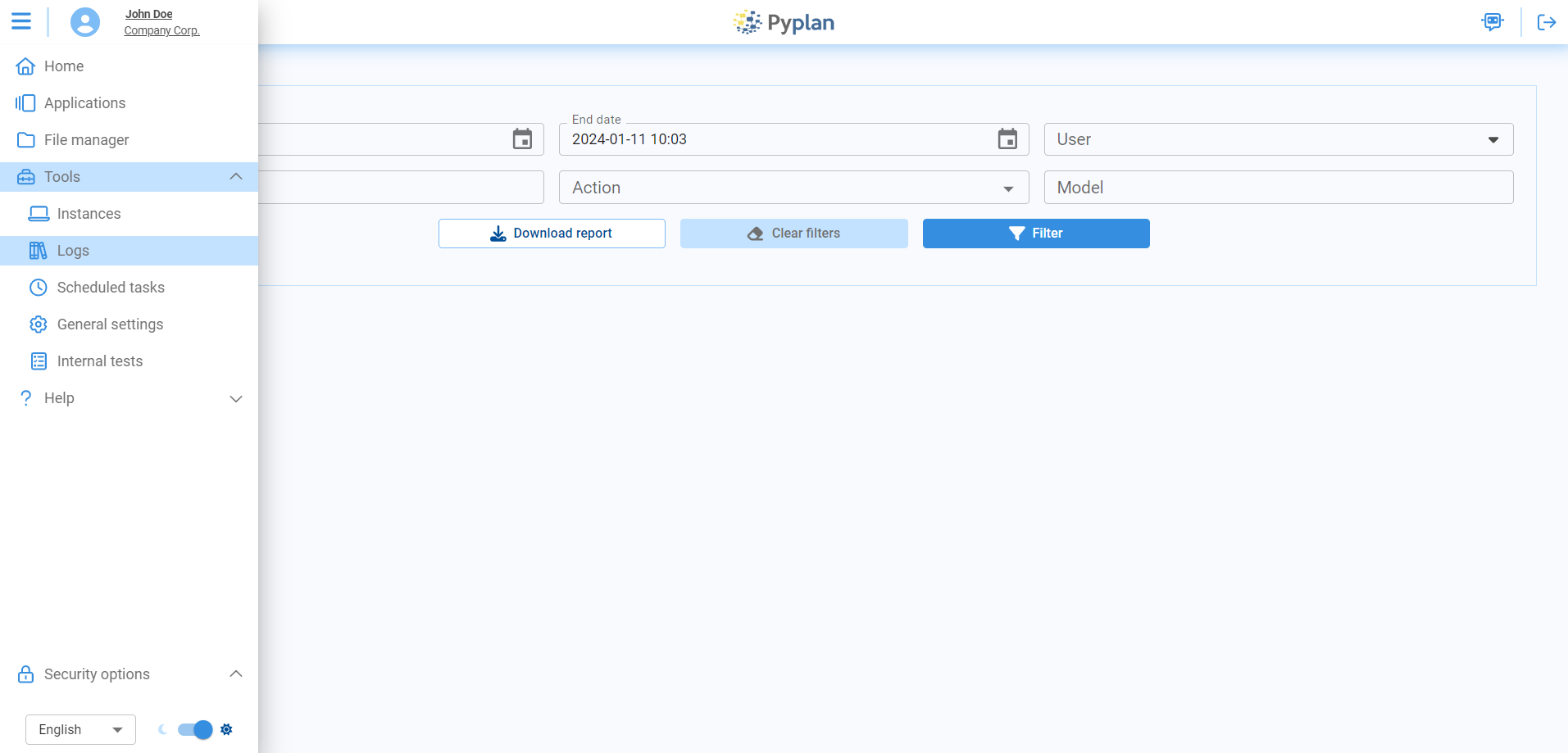1568x753 pixels.
Task: Select Instances under Tools
Action: tap(129, 214)
